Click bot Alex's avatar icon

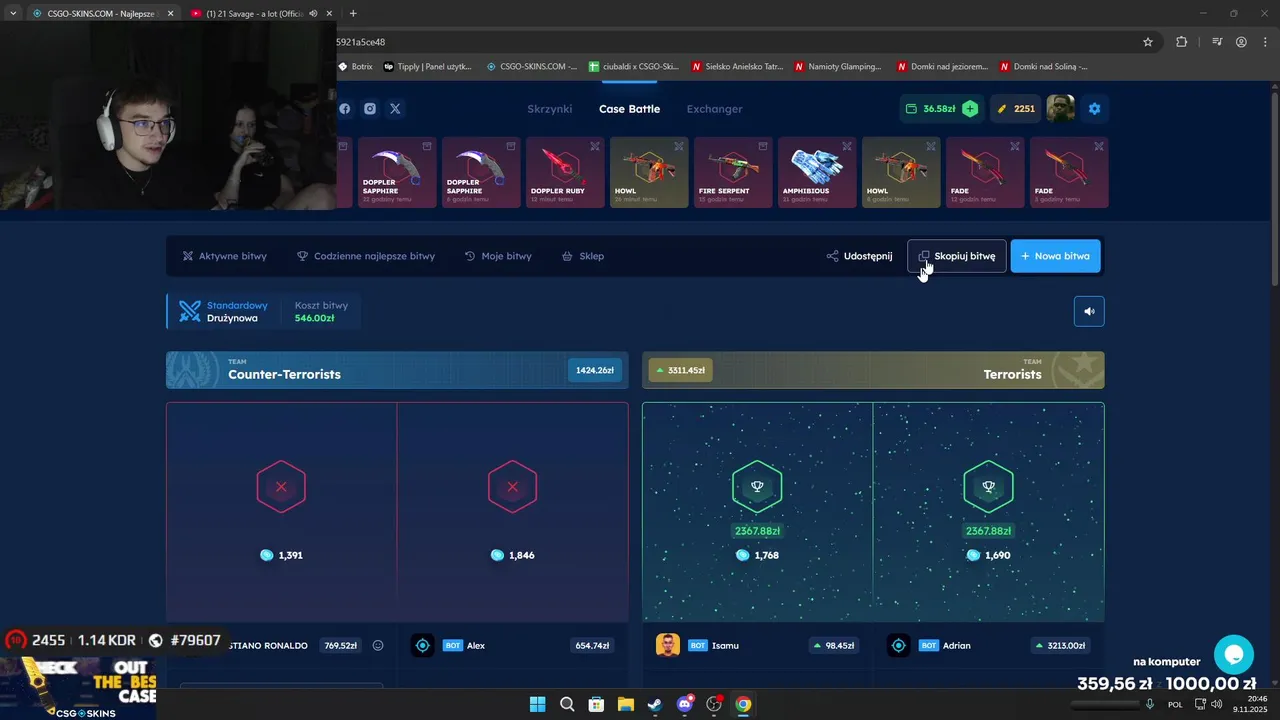point(423,646)
